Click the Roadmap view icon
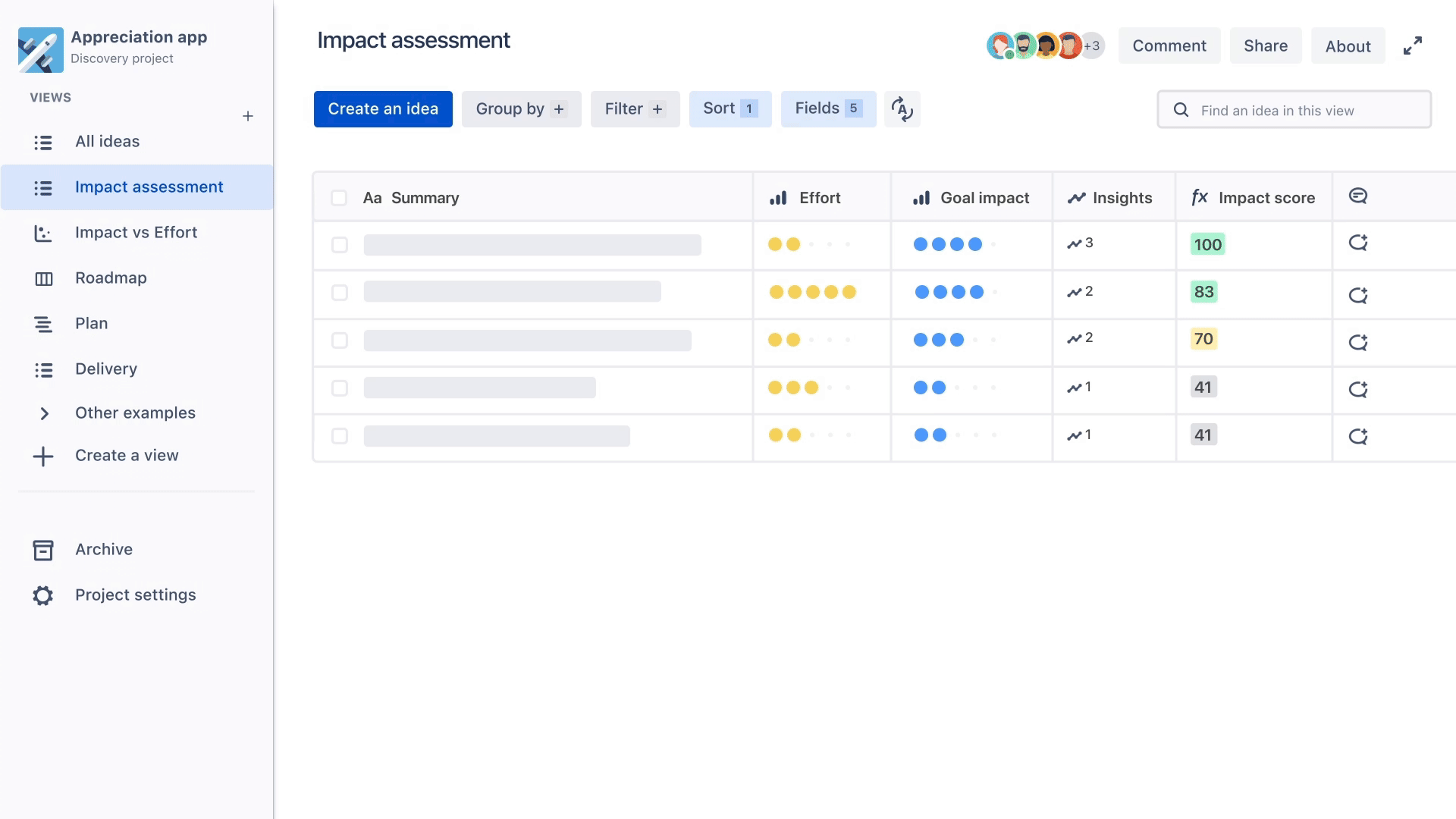This screenshot has height=819, width=1456. click(43, 278)
